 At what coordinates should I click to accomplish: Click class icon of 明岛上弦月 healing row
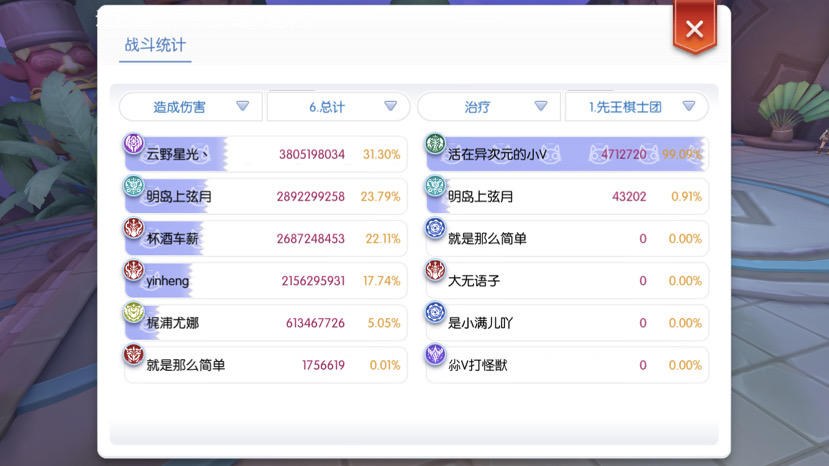coord(435,186)
